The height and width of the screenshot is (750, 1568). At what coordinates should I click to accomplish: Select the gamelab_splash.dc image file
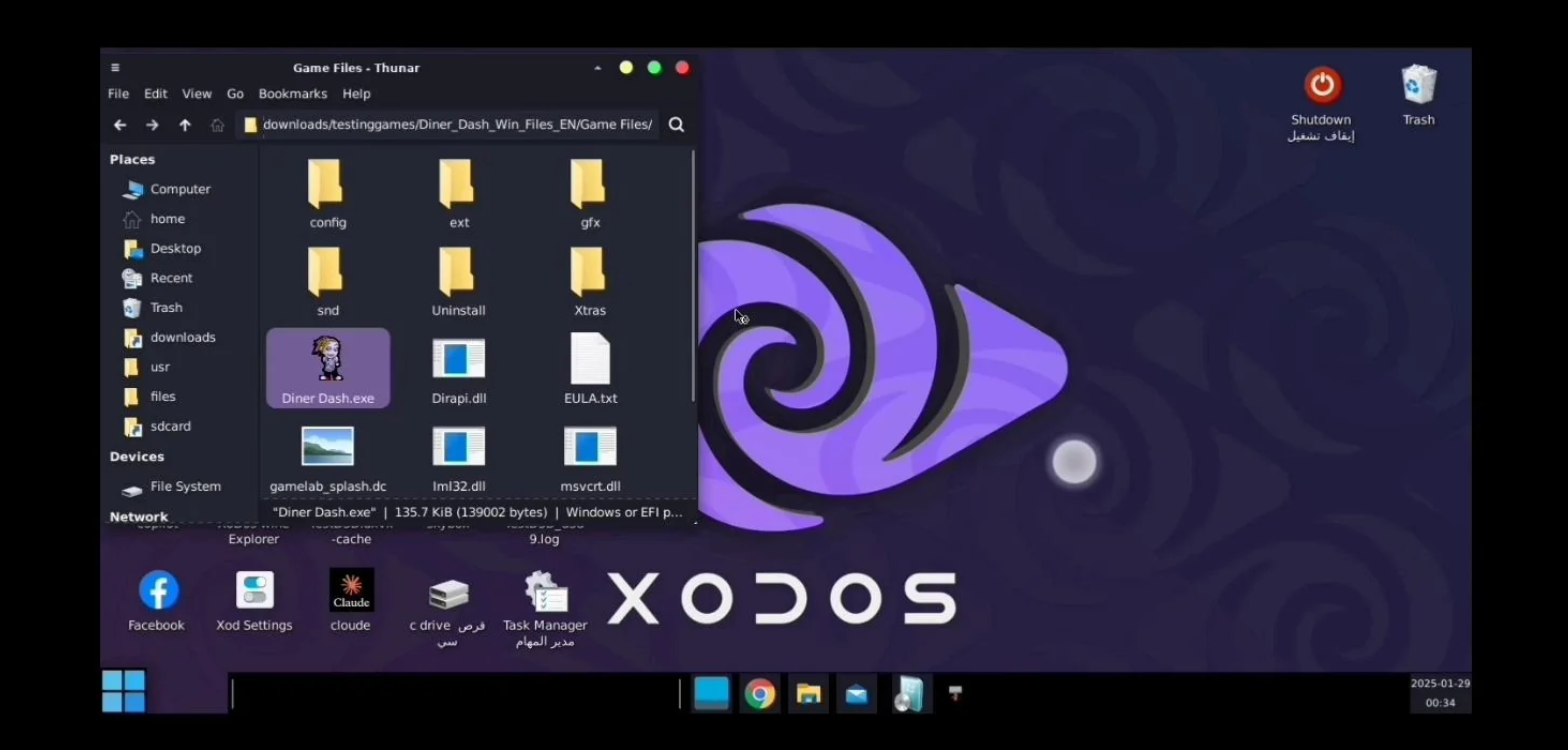click(328, 458)
